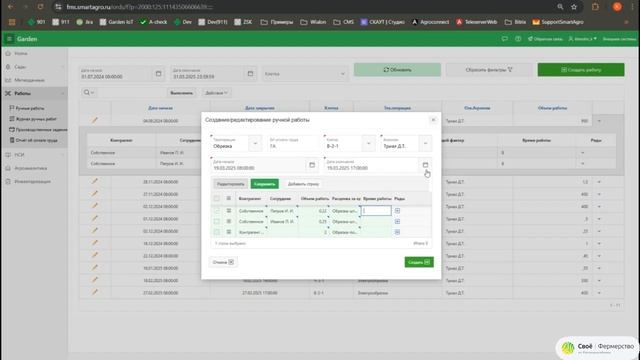Viewport: 640px width, 360px height.
Task: Toggle checkbox for Иванов П. И. dialog row
Action: point(216,221)
